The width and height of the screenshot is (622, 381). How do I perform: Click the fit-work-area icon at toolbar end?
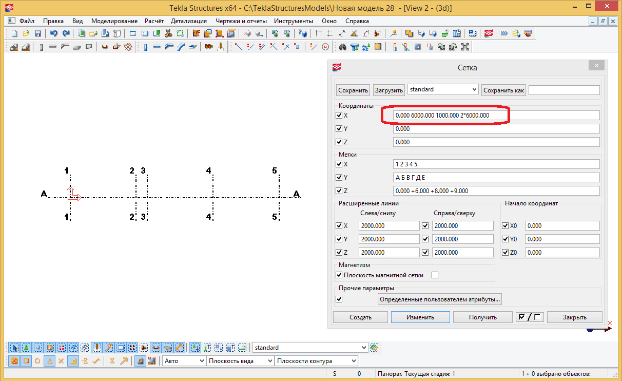tap(465, 47)
